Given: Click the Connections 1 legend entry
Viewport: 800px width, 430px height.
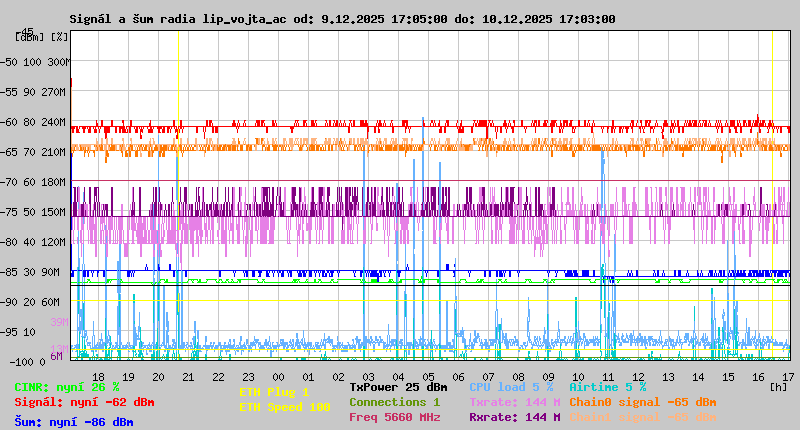Looking at the screenshot, I should (394, 402).
